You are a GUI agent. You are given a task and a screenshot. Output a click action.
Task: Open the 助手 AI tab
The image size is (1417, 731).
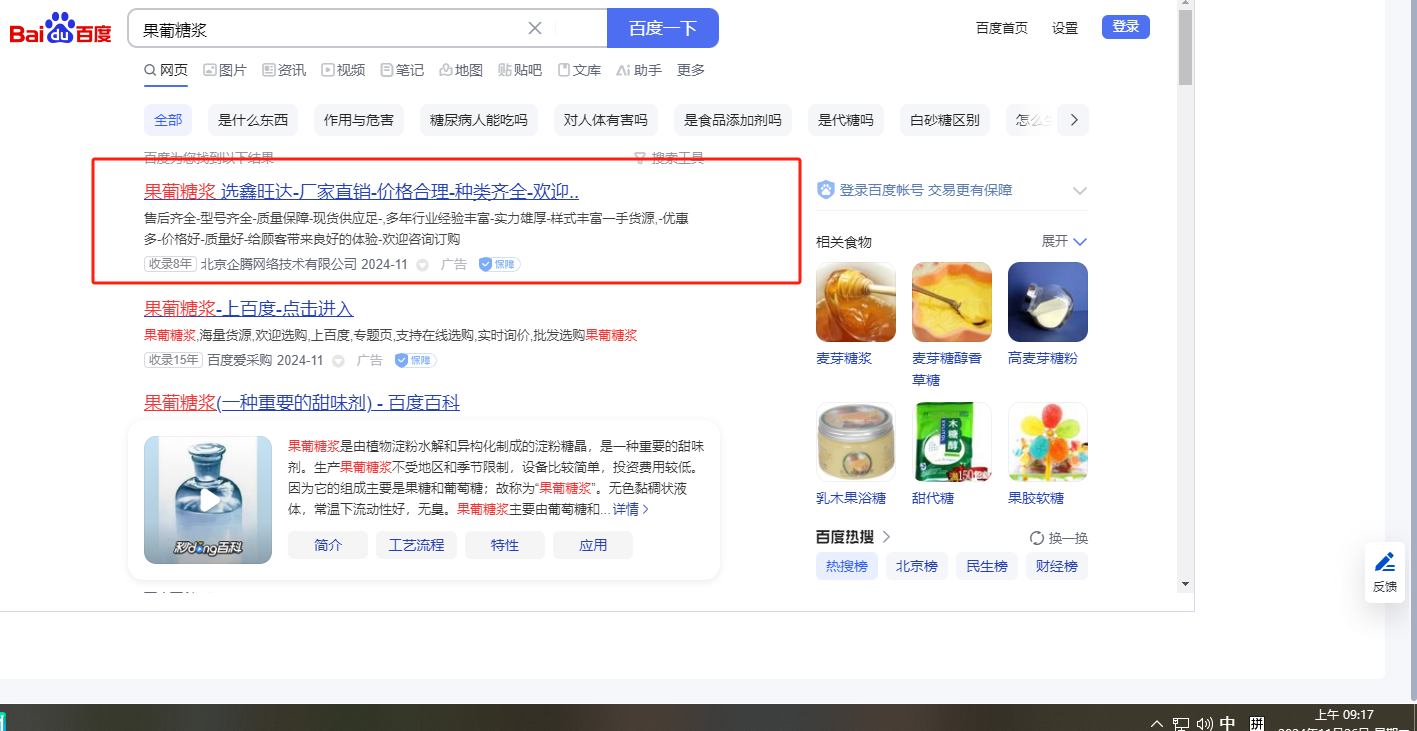point(639,70)
